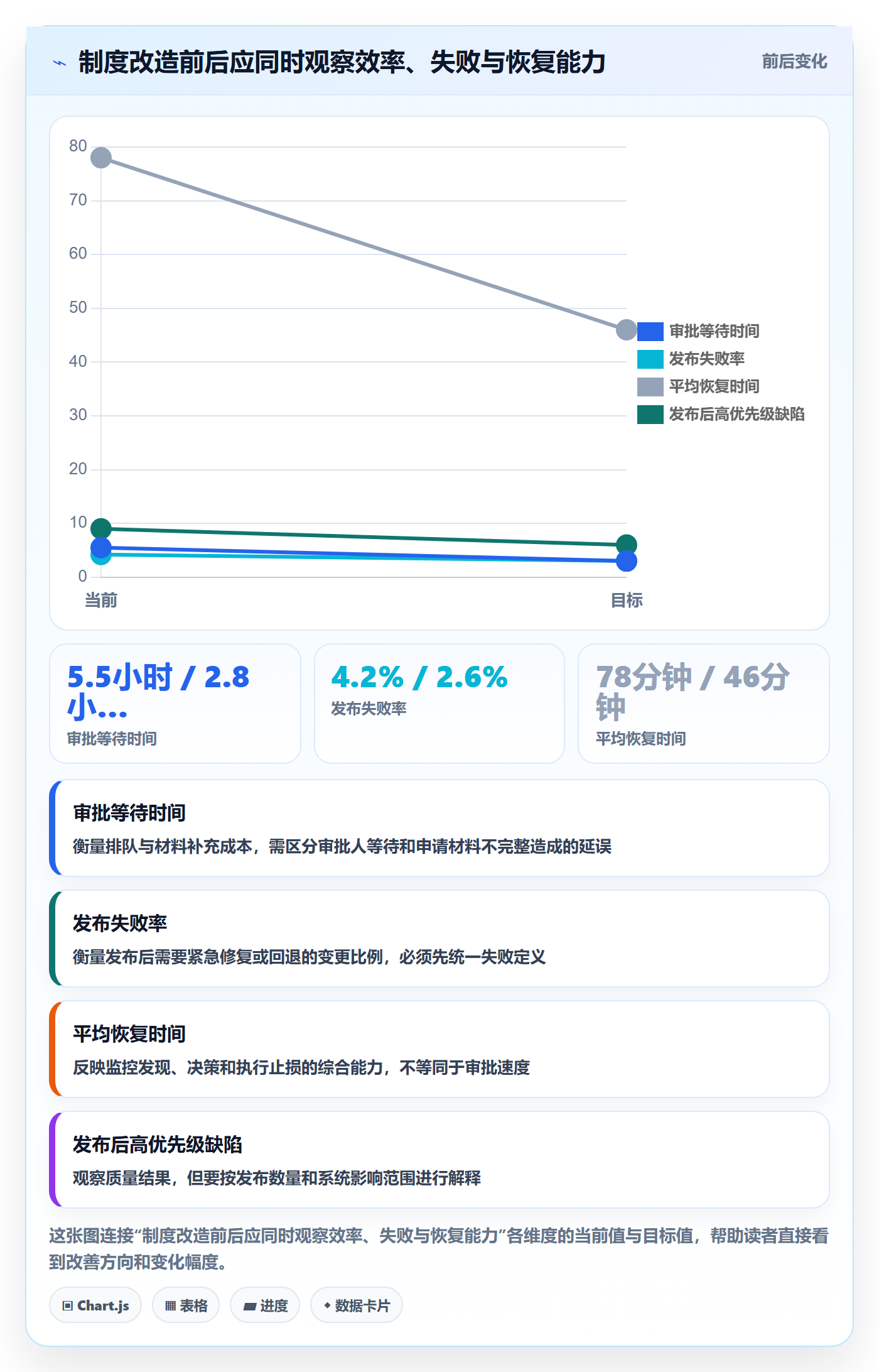879x1372 pixels.
Task: Toggle the 发布后高优先级缺陷 legend swatch
Action: coord(650,414)
